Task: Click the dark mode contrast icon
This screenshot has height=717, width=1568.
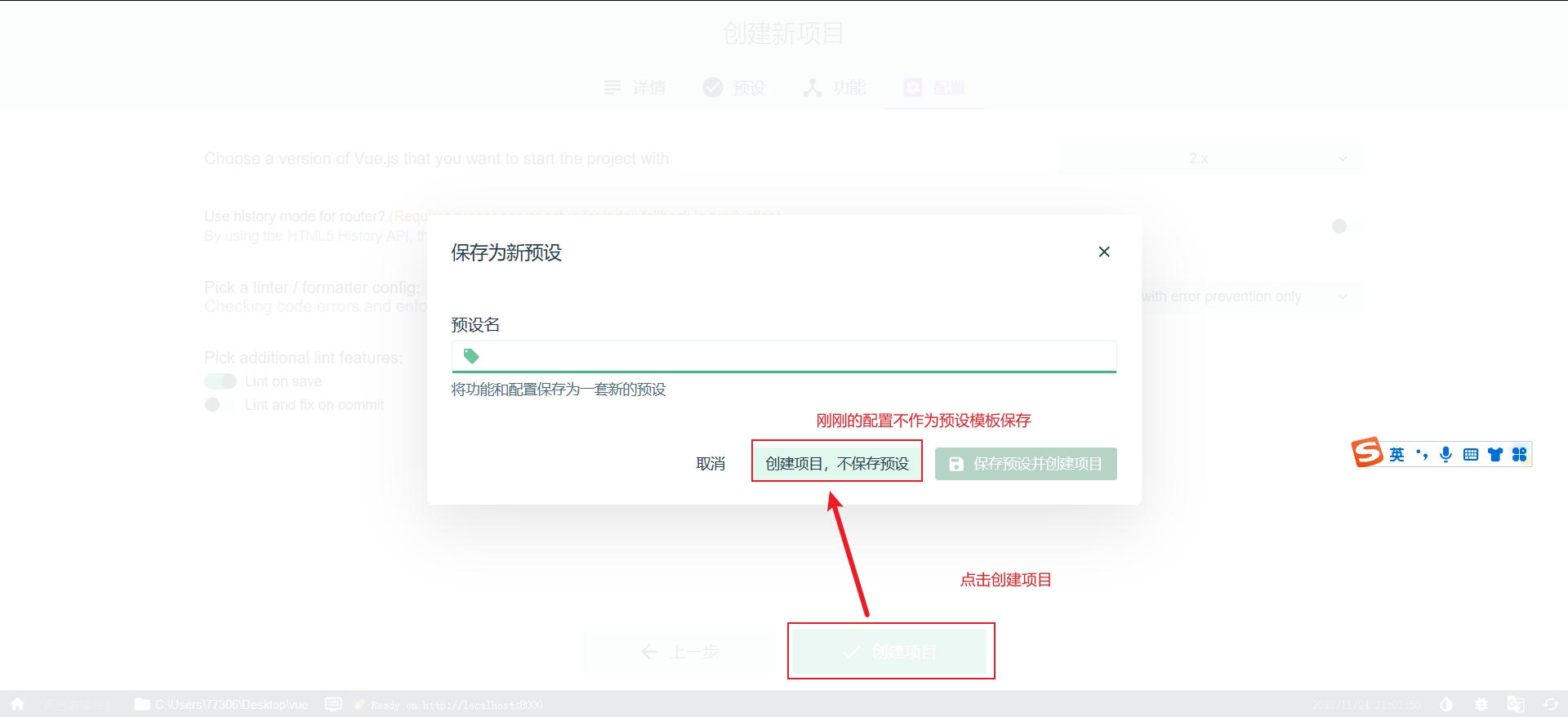Action: pyautogui.click(x=1446, y=704)
